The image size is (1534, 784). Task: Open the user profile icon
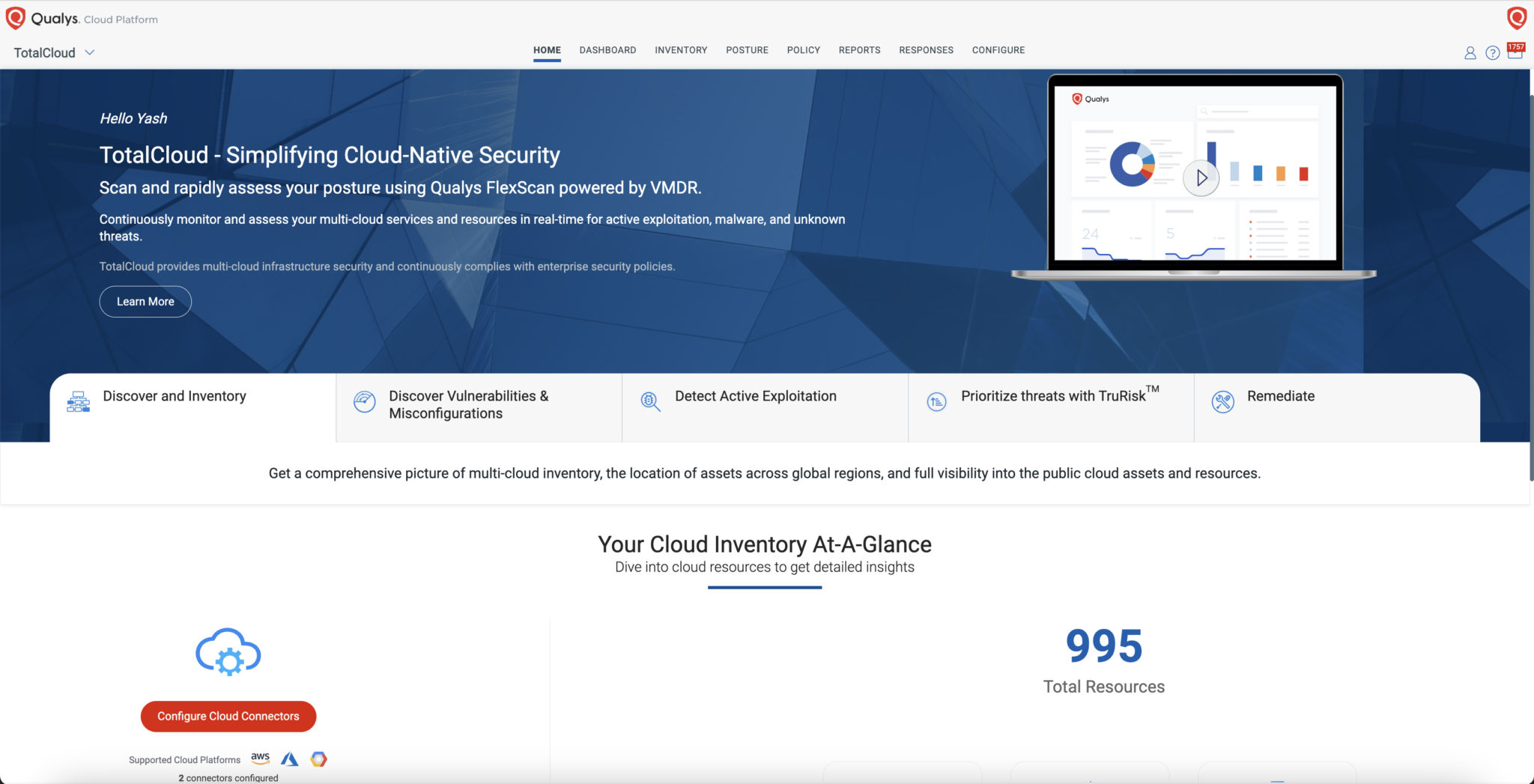click(x=1469, y=52)
